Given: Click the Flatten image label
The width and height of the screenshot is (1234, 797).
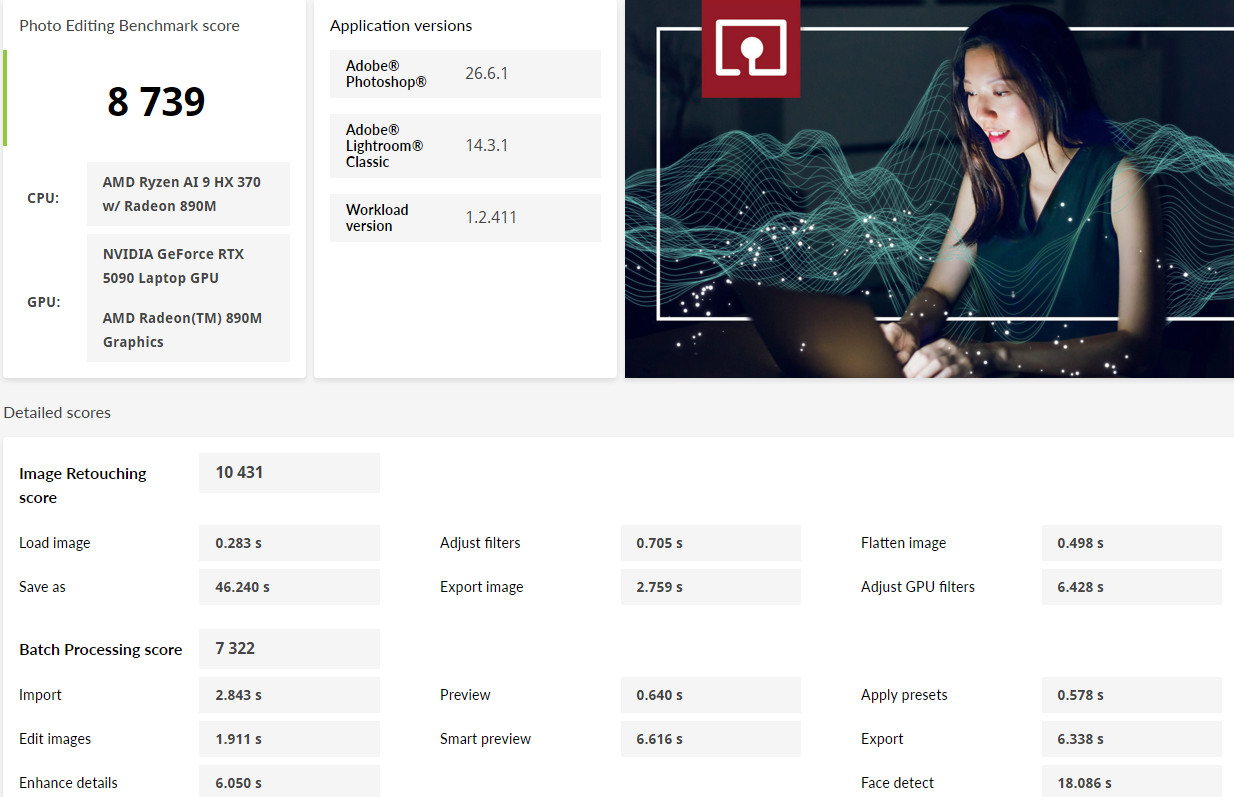Looking at the screenshot, I should point(903,543).
